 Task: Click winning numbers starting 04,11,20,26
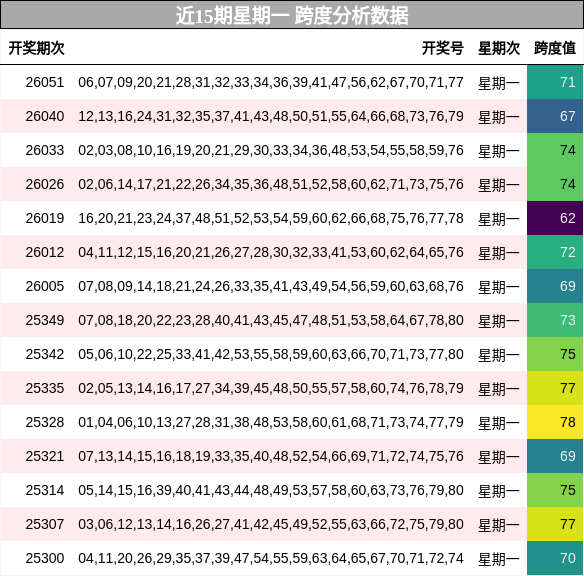point(271,558)
